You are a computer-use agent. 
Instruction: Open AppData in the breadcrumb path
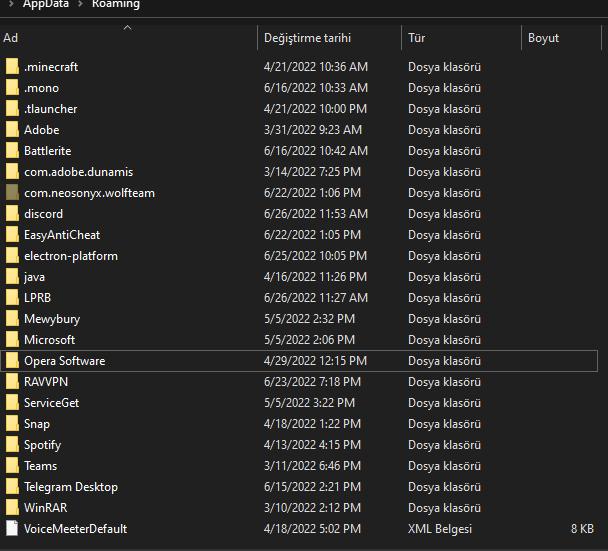click(x=46, y=4)
